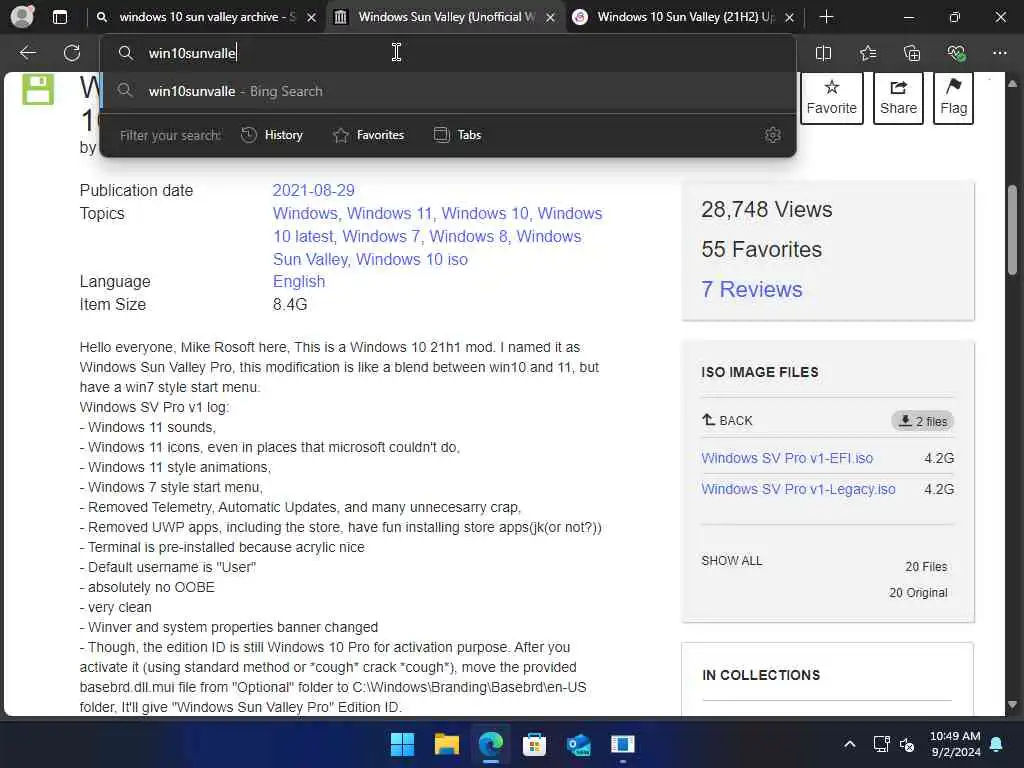This screenshot has width=1024, height=768.
Task: Click '20 Original' text
Action: coord(918,593)
